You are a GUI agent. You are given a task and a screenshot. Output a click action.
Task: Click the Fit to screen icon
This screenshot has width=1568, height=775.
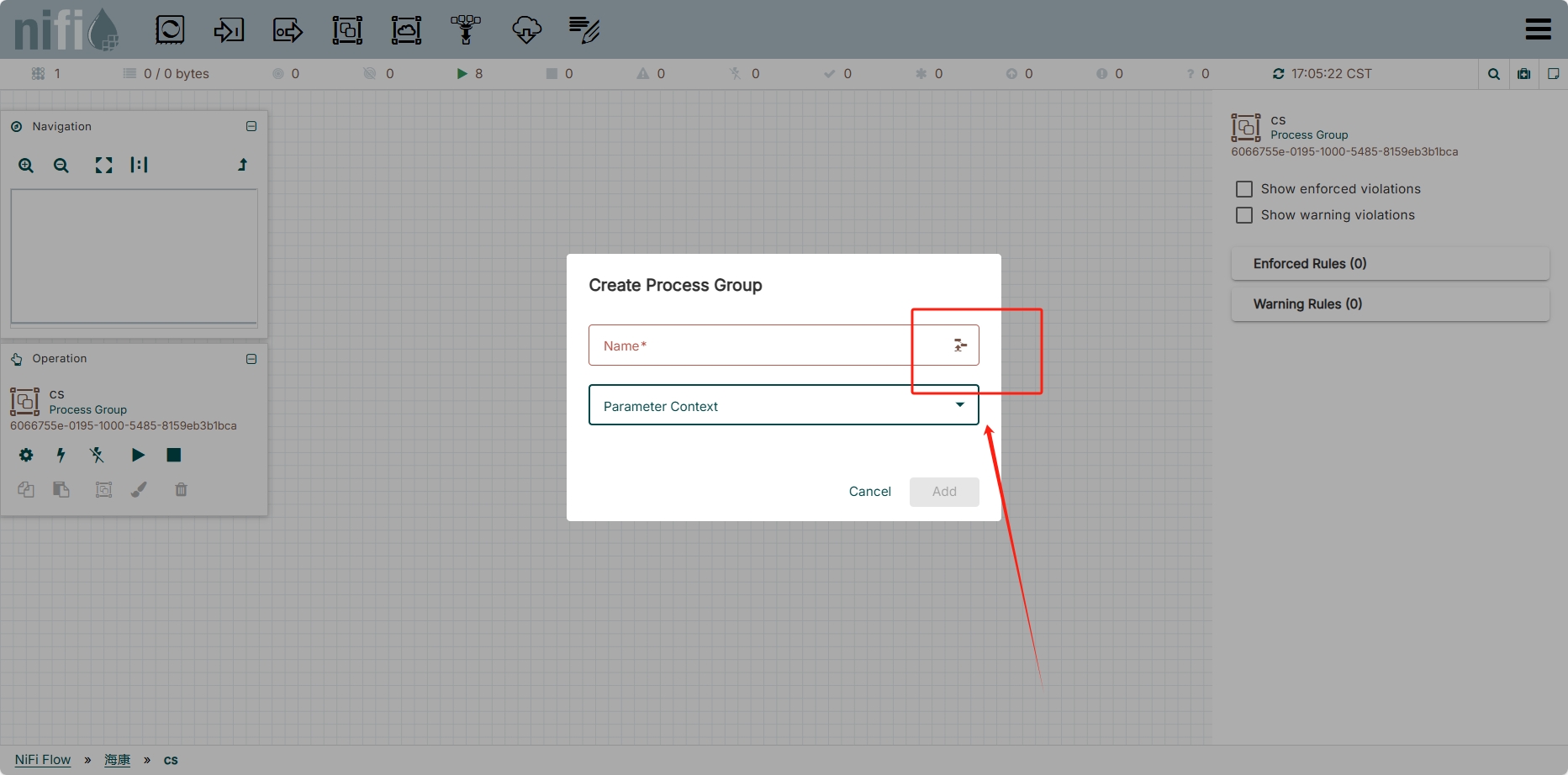(x=103, y=166)
